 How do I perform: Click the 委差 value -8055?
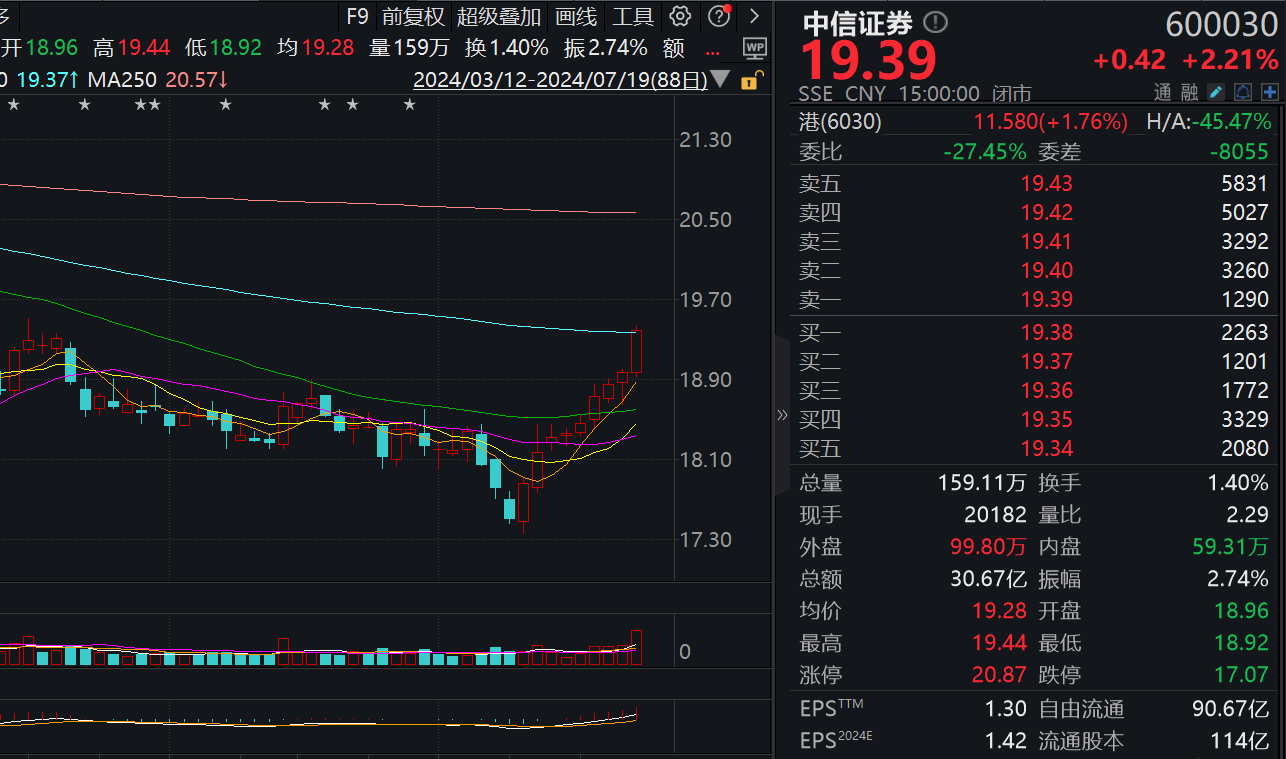pos(1240,152)
